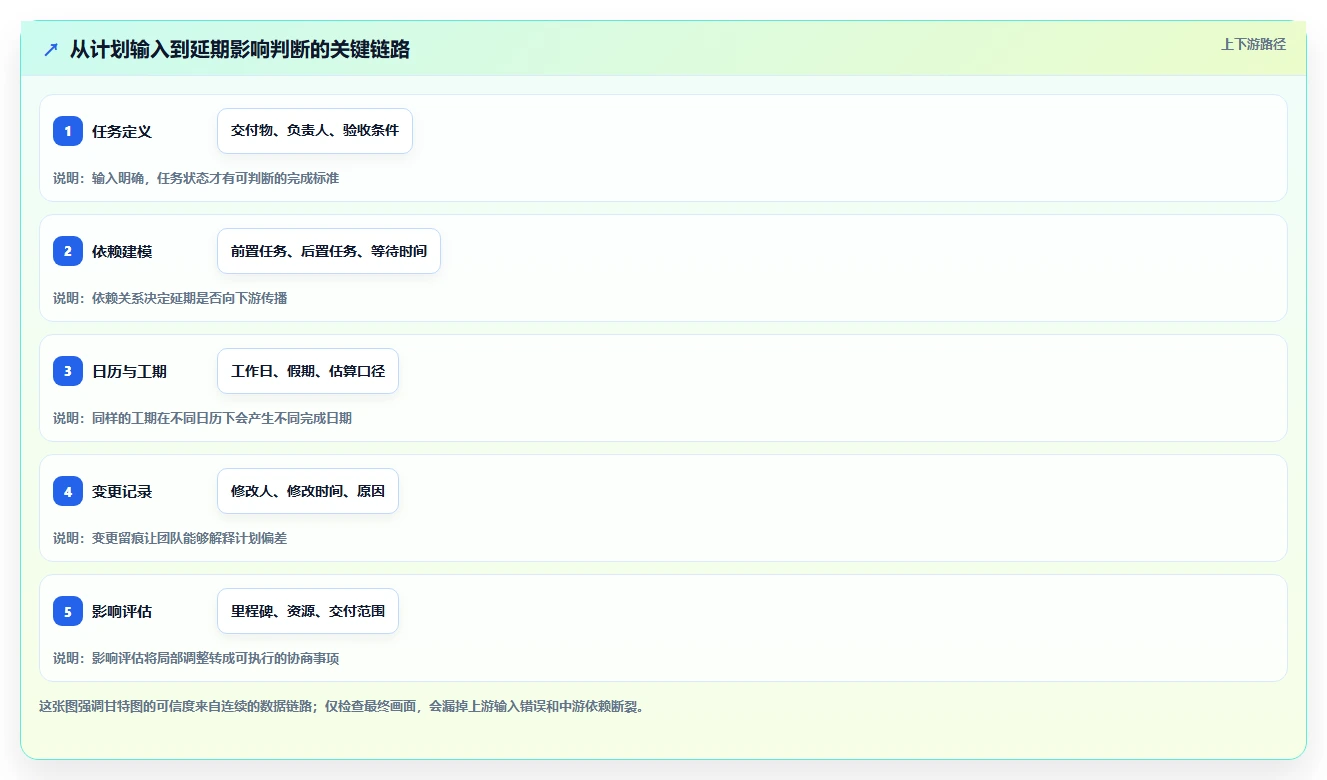1327x780 pixels.
Task: Click the 交付物、负责人、验收条件 chip
Action: pyautogui.click(x=315, y=131)
